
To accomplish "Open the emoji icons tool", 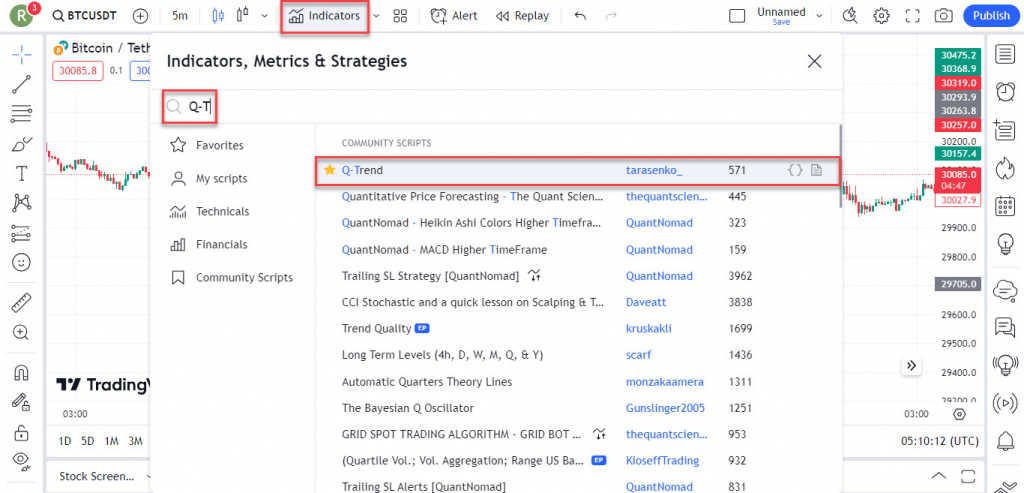I will (22, 262).
